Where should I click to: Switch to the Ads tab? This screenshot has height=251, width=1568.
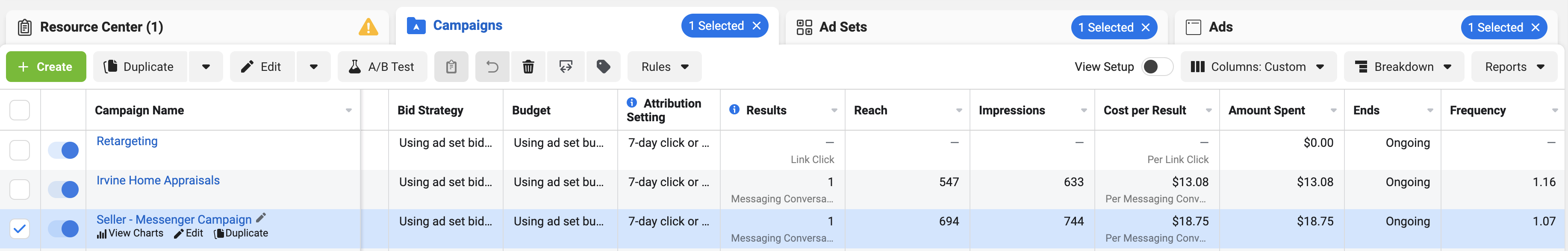1220,27
